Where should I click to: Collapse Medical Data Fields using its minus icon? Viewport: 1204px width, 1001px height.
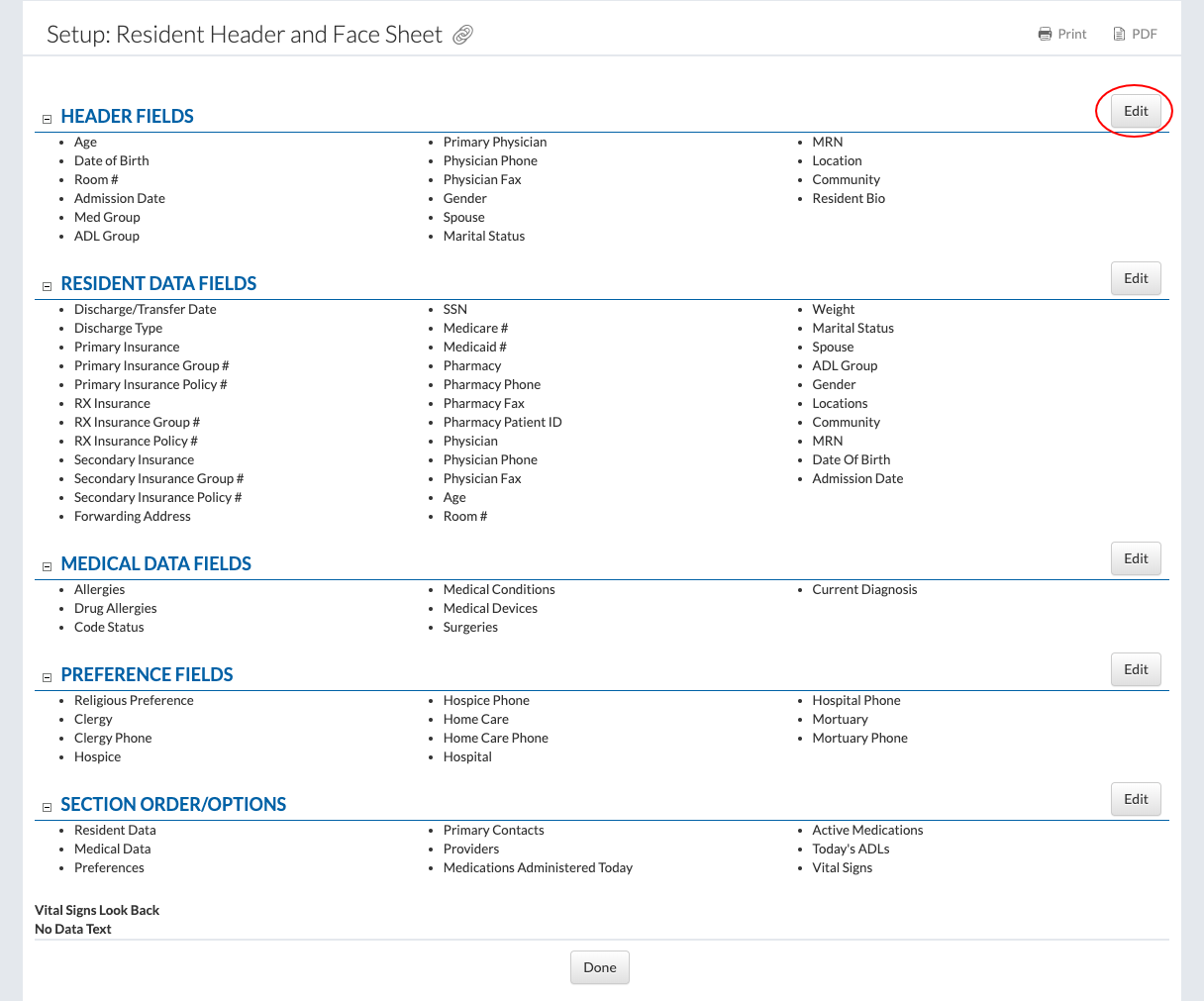[x=47, y=566]
